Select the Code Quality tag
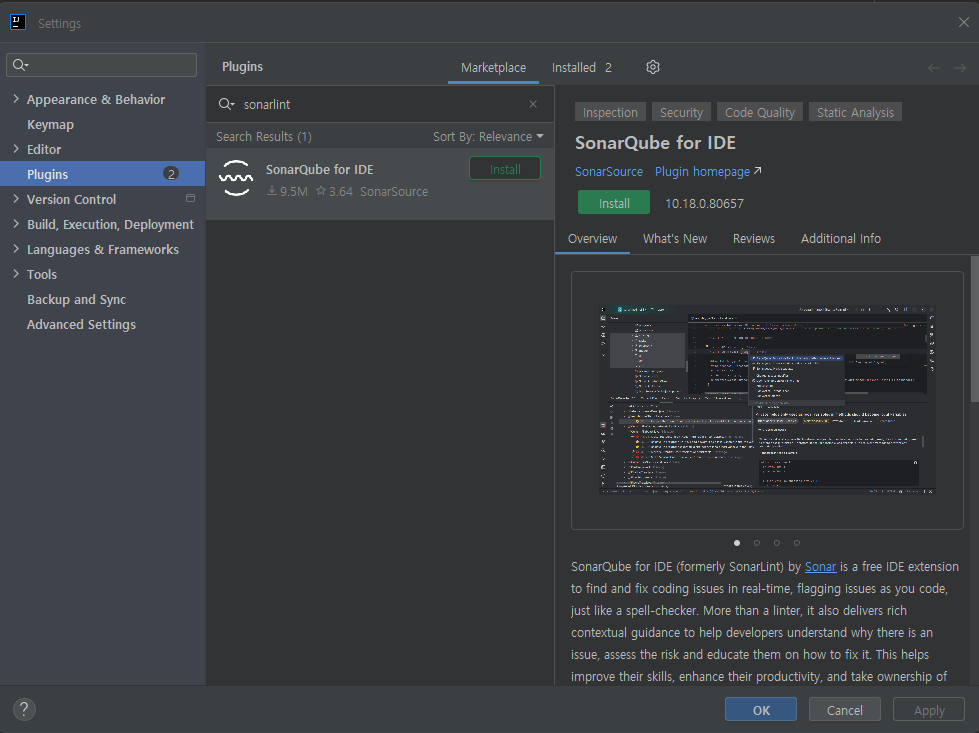Image resolution: width=979 pixels, height=733 pixels. click(759, 112)
